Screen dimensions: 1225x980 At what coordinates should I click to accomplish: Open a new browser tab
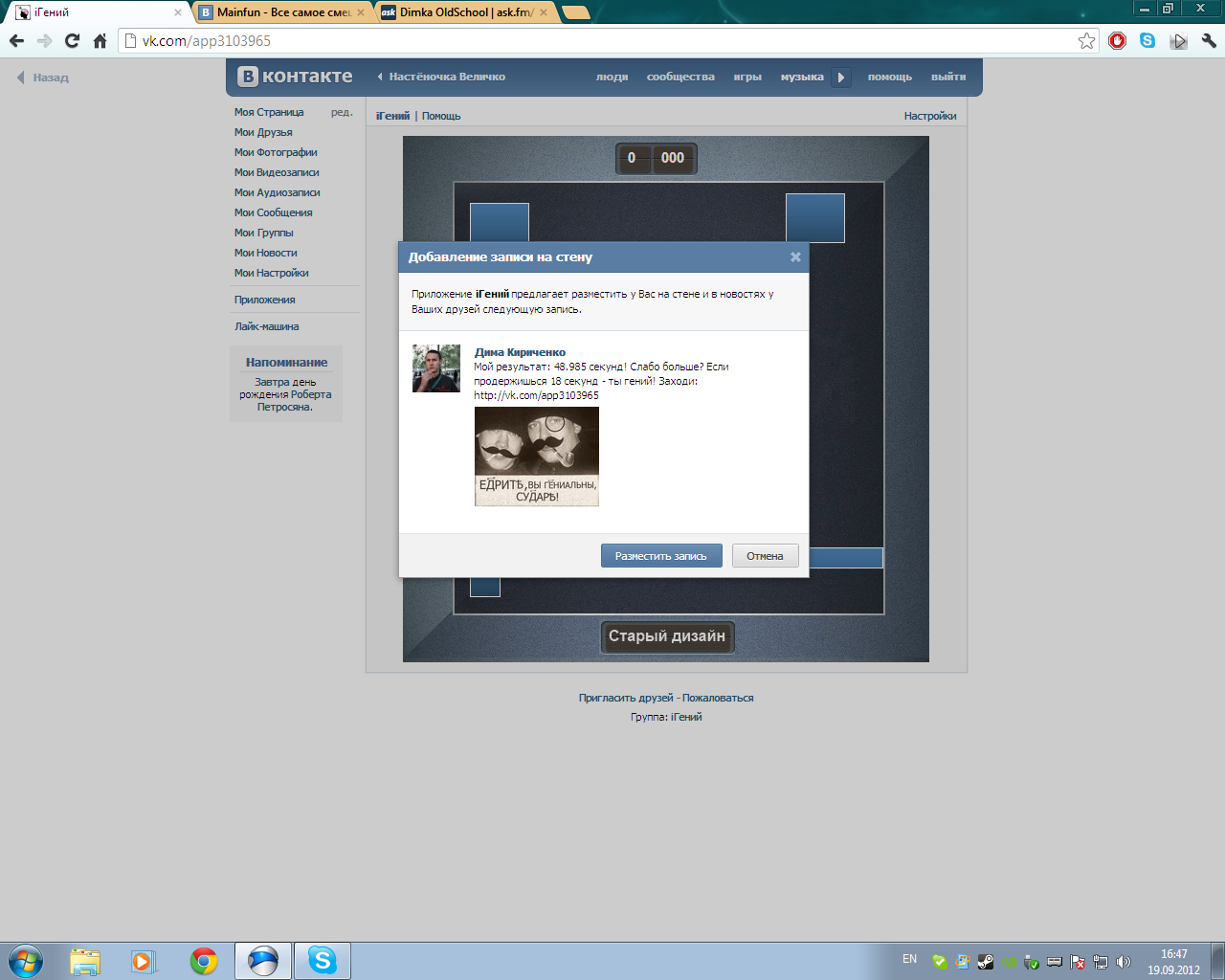pos(575,12)
